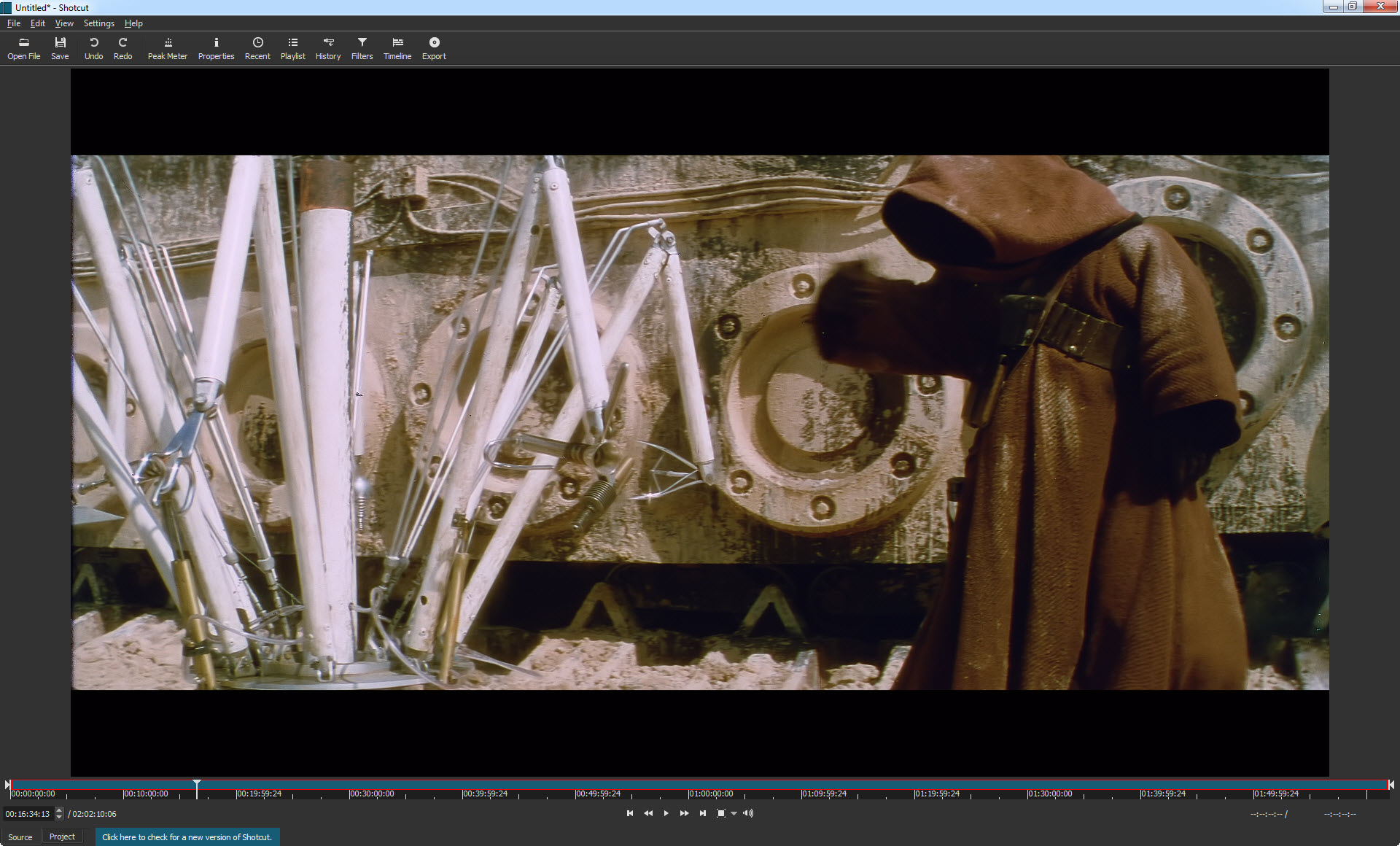Click the total duration text 02:02:10:06
Screen dimensions: 1400x846
click(x=94, y=814)
